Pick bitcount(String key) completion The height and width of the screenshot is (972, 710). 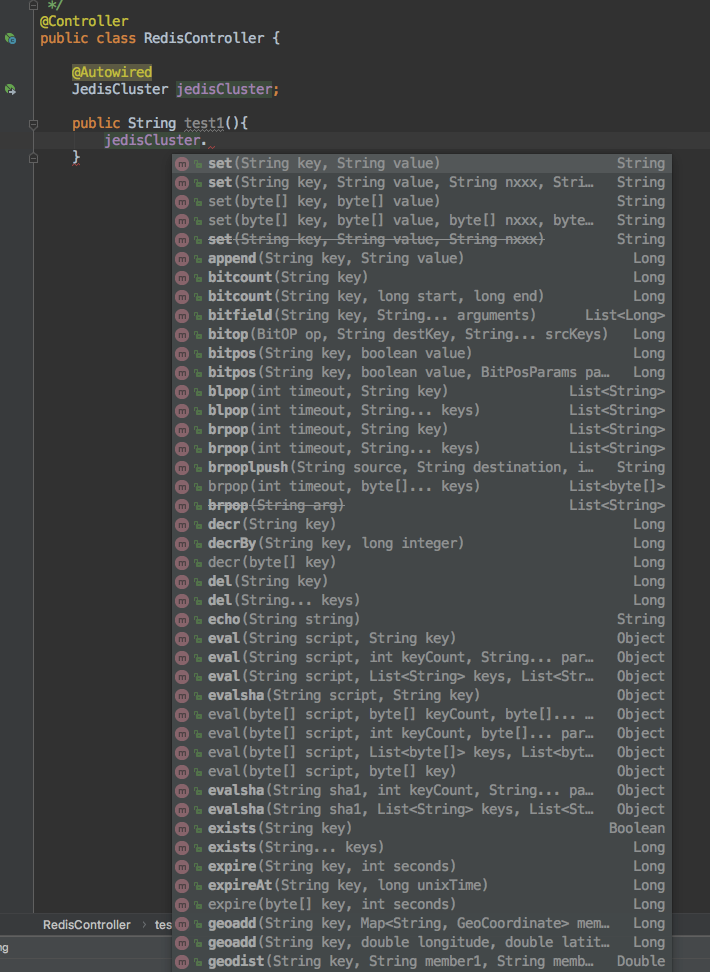[422, 278]
